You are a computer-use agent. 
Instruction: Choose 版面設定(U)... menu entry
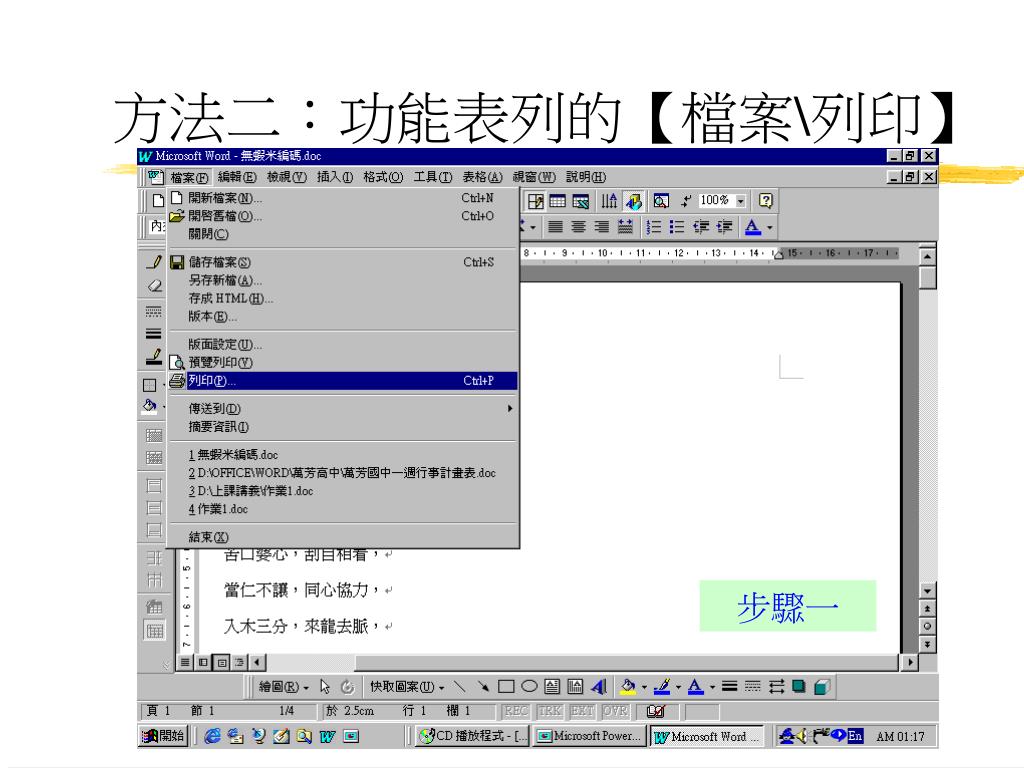click(343, 344)
